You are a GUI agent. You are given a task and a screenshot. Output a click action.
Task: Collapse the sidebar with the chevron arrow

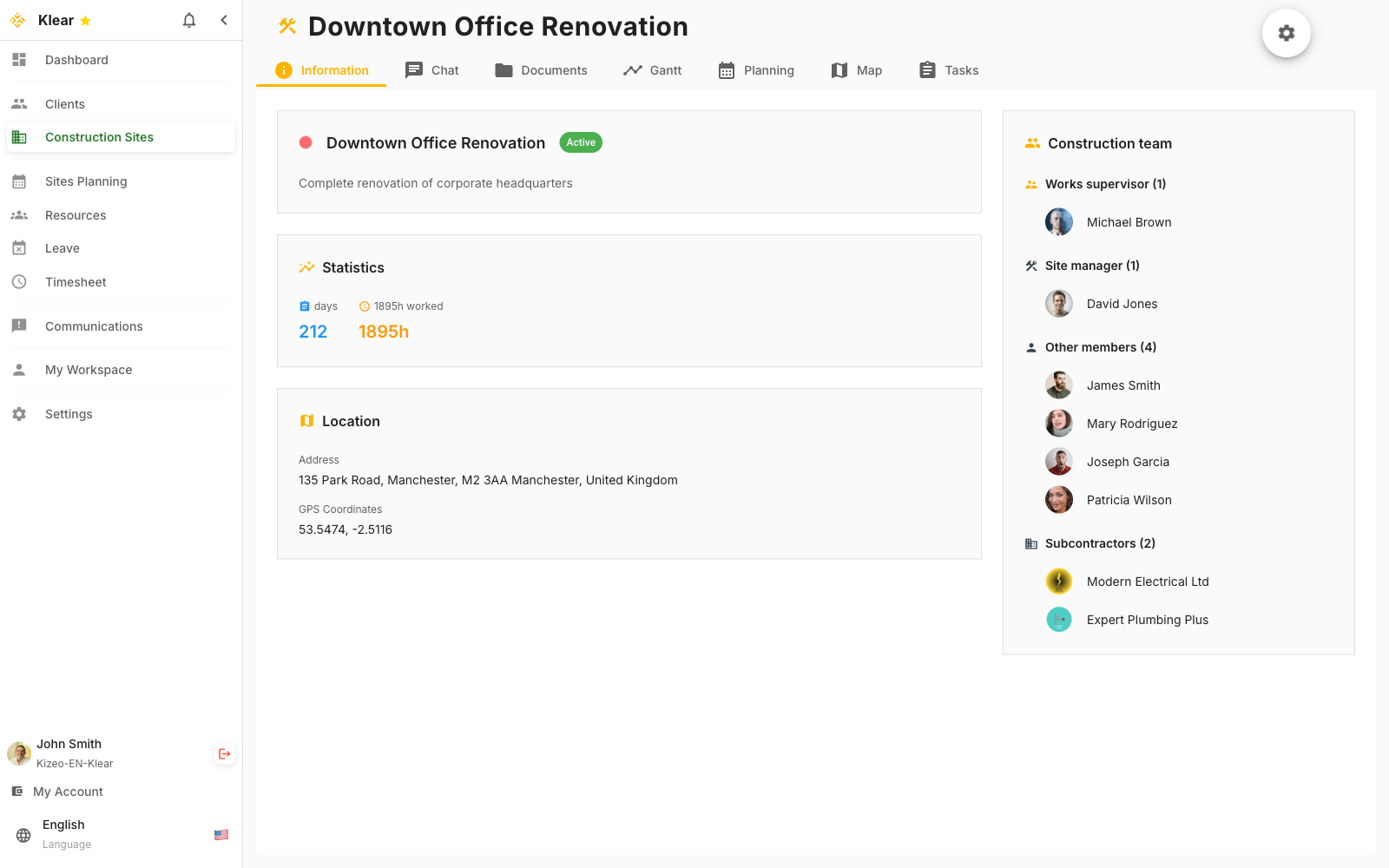[224, 20]
